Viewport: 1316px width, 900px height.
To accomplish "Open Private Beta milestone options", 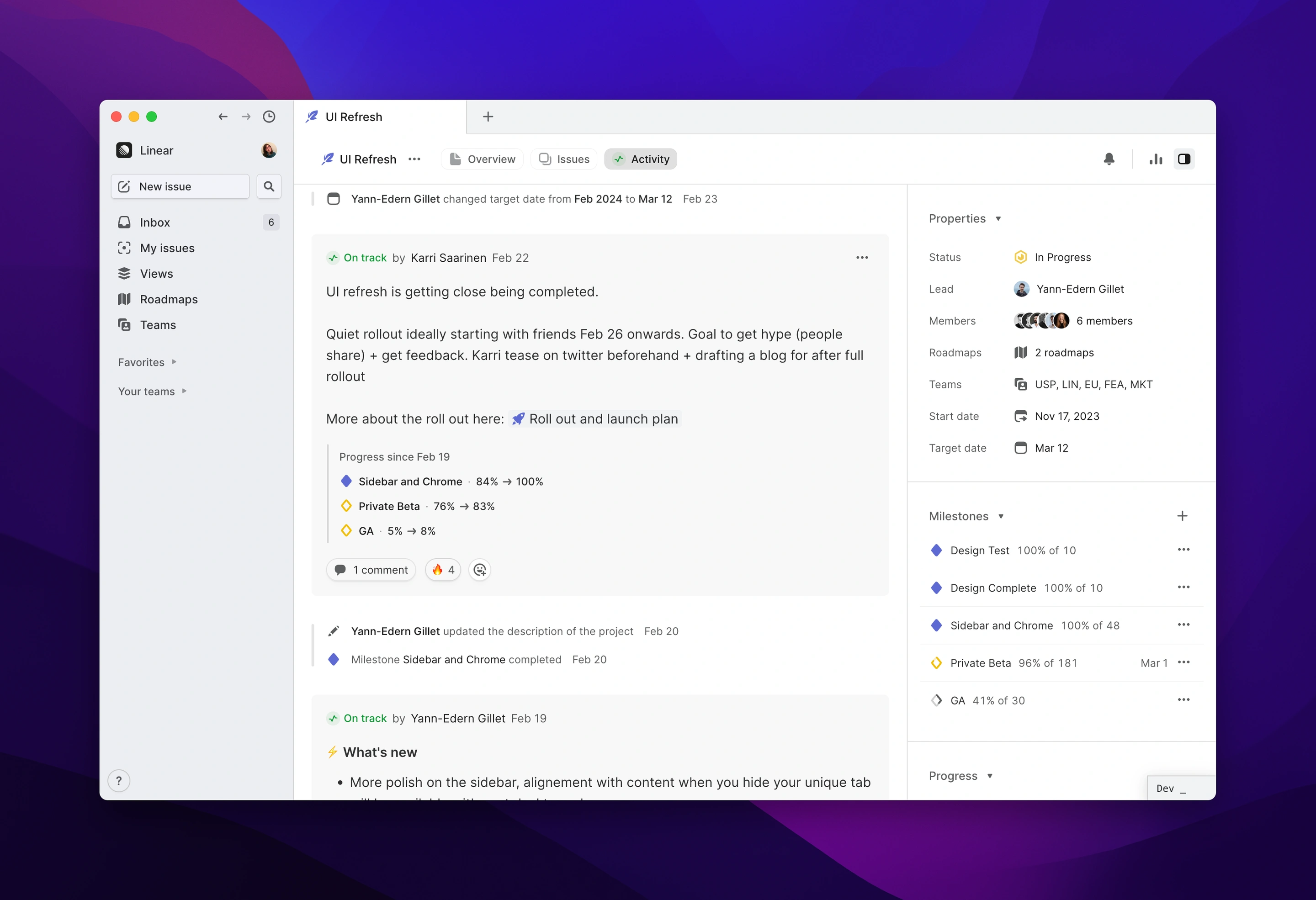I will (1184, 662).
